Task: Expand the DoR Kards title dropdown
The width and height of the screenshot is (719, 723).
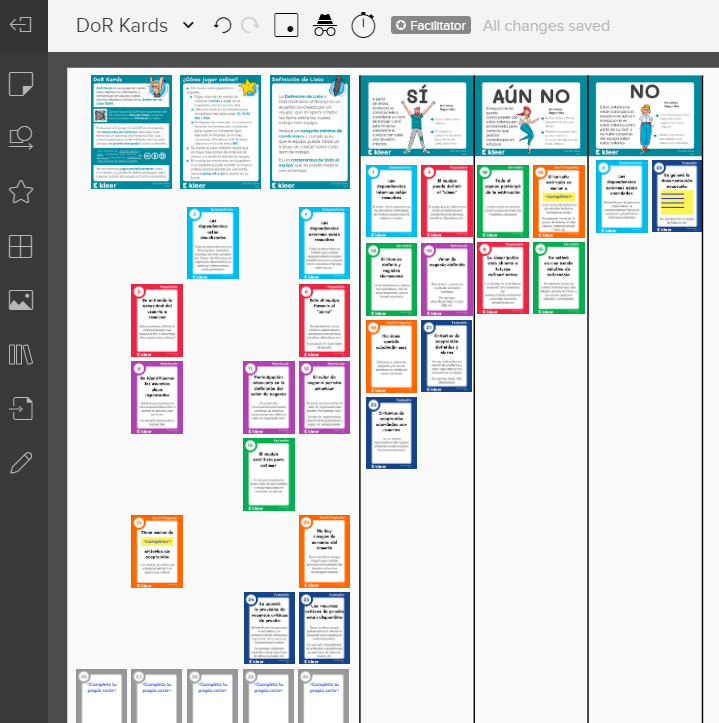Action: pos(188,25)
